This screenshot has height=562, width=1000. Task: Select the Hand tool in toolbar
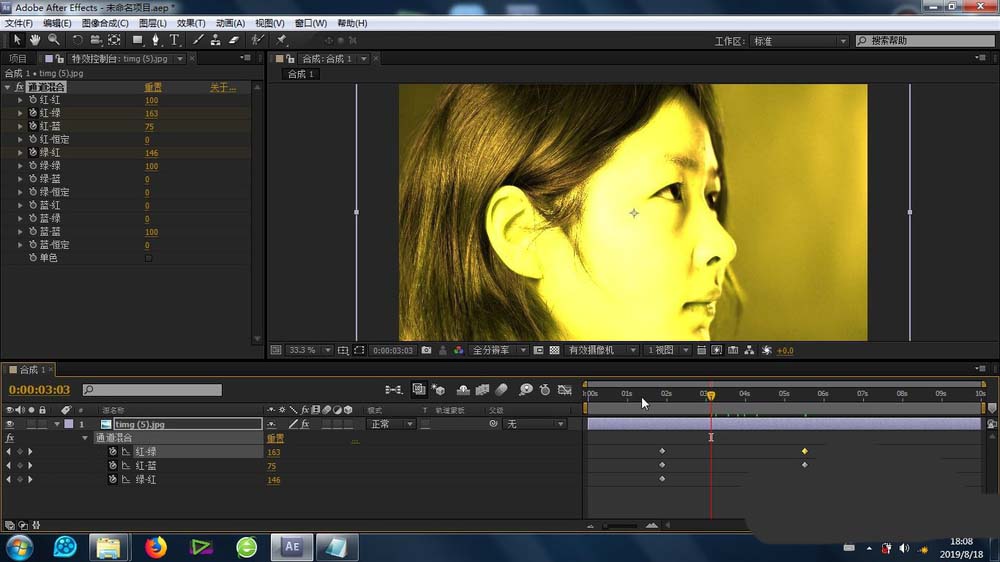[35, 40]
